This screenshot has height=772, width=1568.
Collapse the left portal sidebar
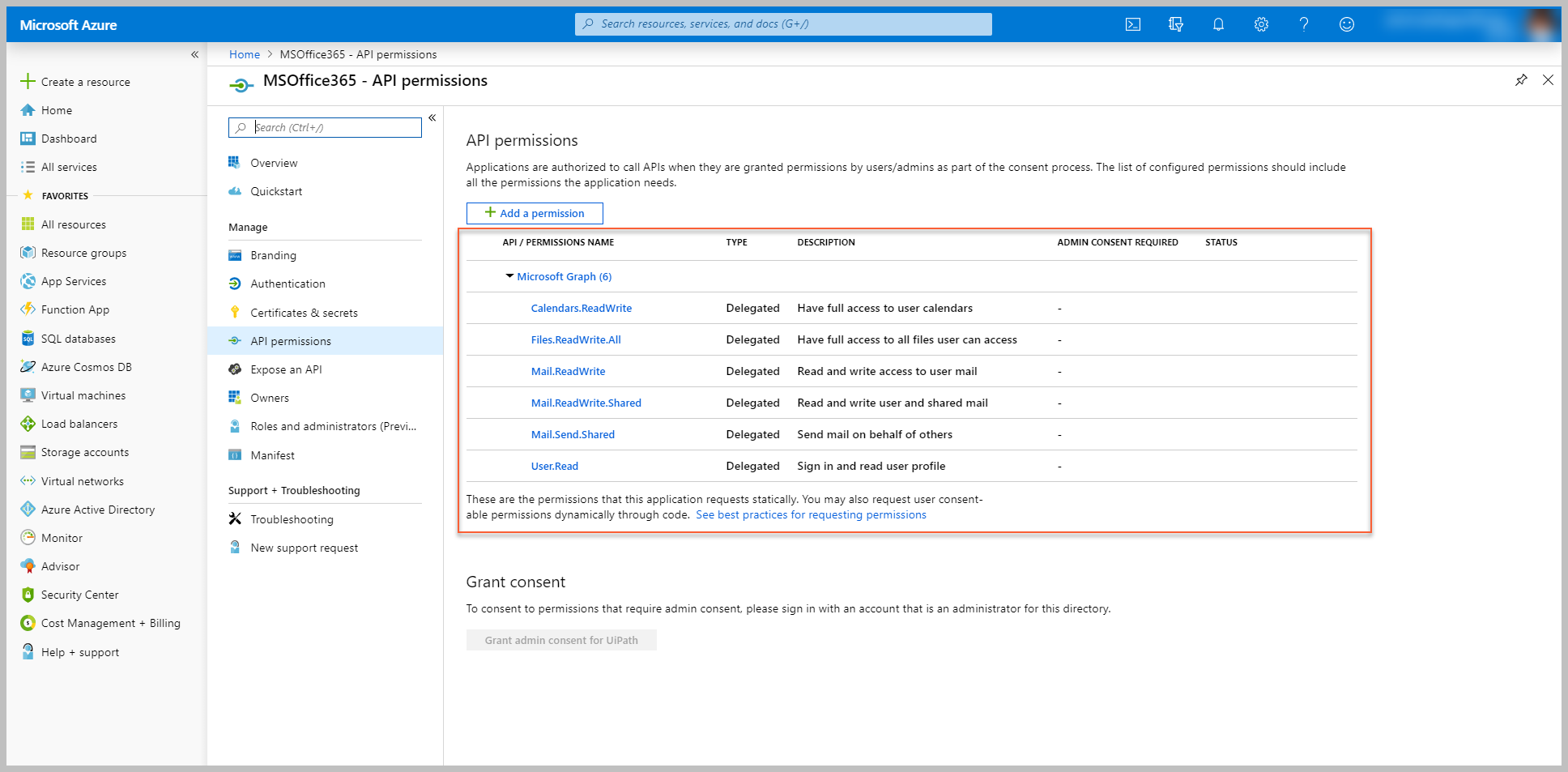point(194,54)
